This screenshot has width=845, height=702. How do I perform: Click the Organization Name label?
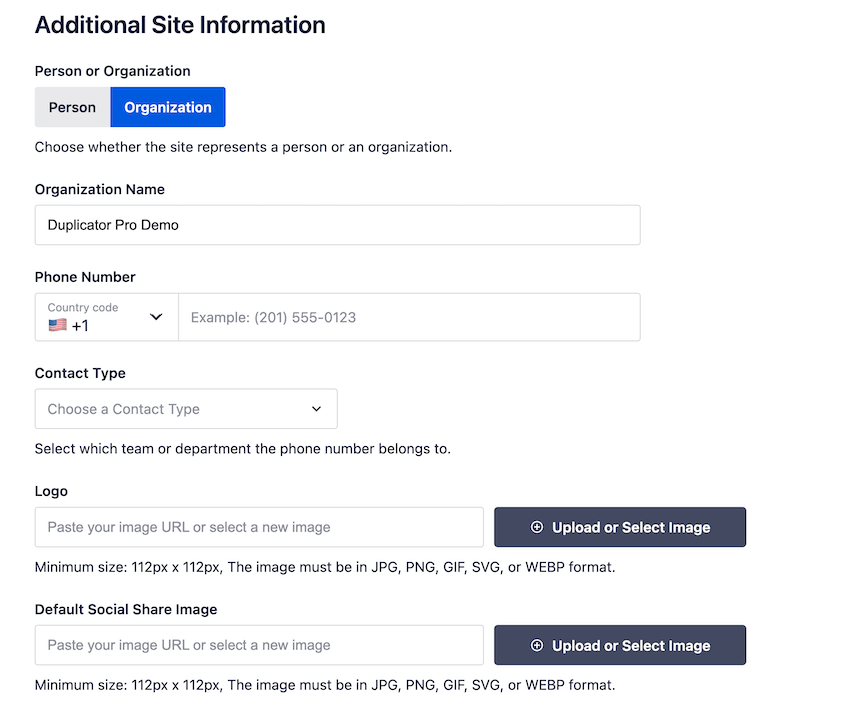[x=100, y=189]
